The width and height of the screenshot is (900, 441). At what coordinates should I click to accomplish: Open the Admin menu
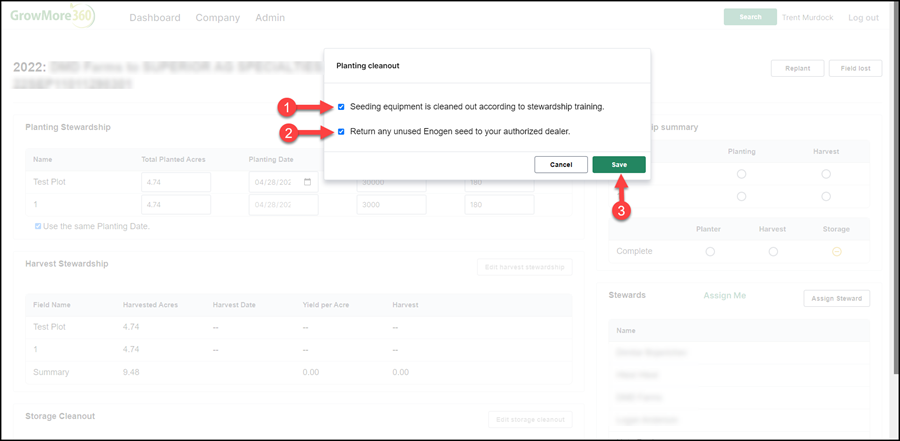tap(270, 18)
